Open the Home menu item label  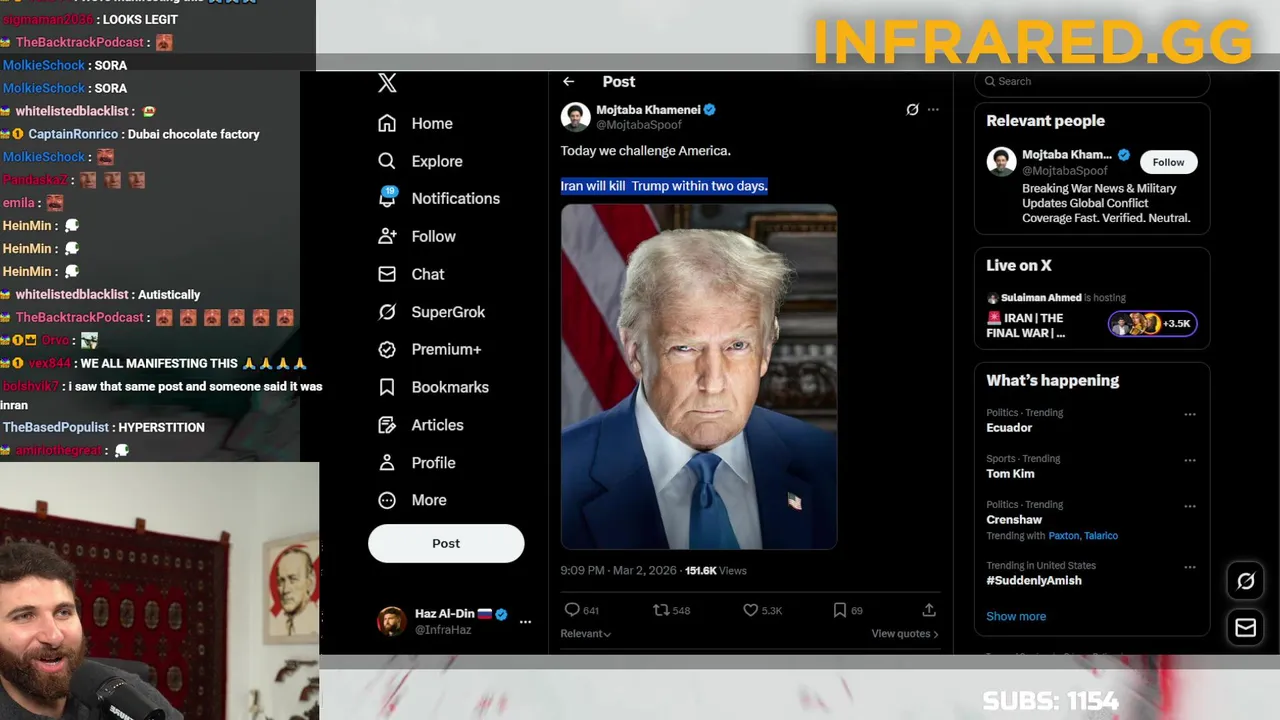[432, 123]
